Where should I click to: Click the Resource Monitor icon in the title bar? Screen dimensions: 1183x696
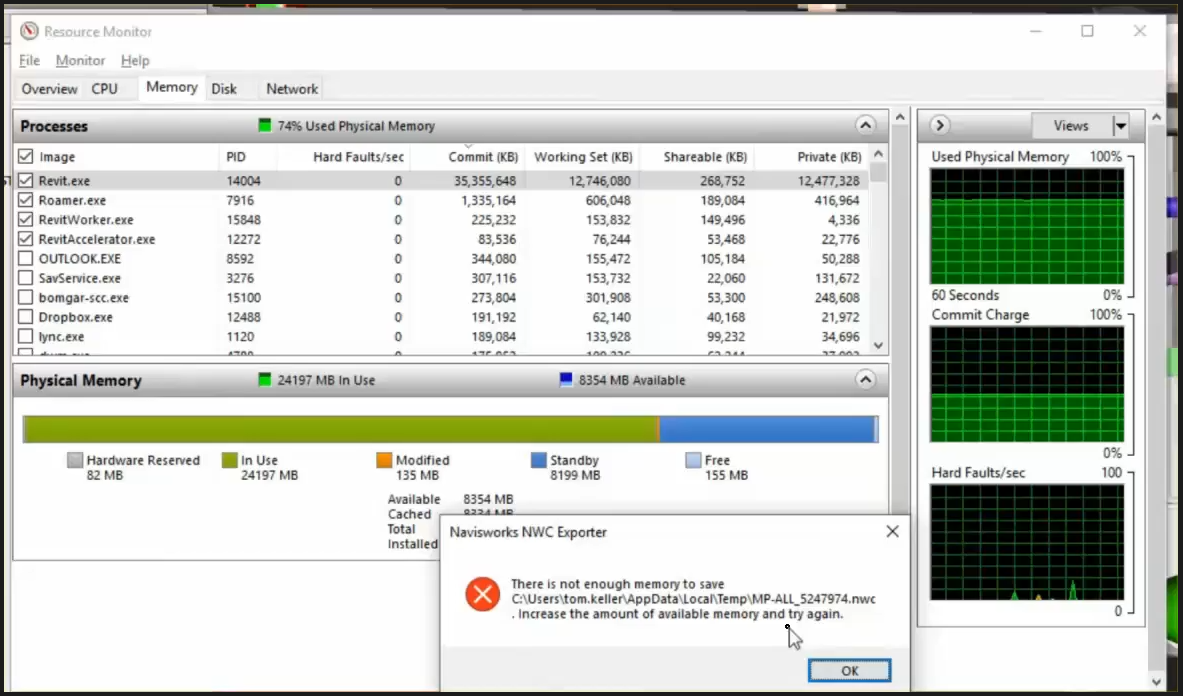(29, 31)
